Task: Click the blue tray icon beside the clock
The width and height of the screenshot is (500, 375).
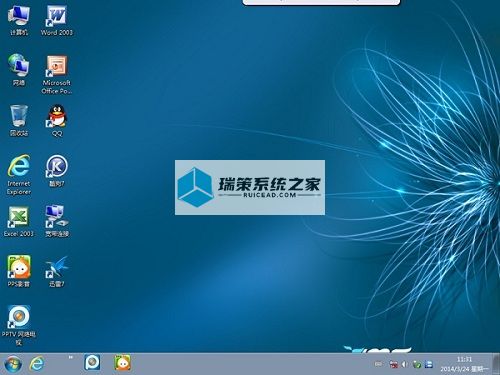Action: click(429, 364)
